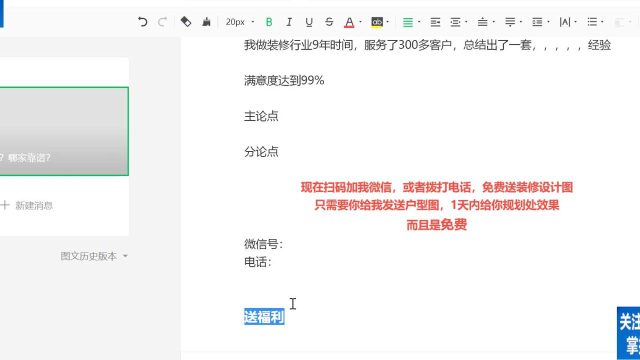Click the green text alignment icon
Image resolution: width=640 pixels, height=360 pixels.
(x=408, y=22)
